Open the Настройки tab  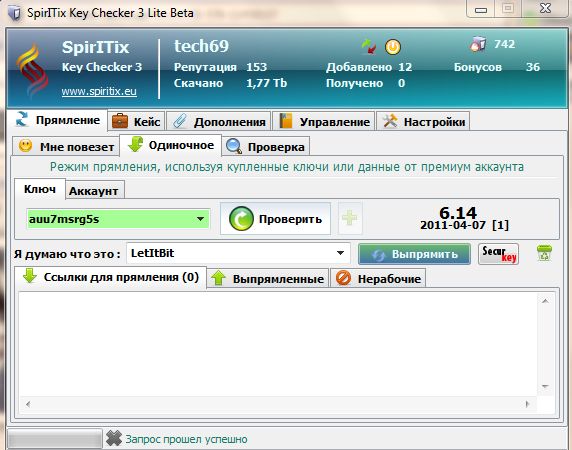pos(423,121)
